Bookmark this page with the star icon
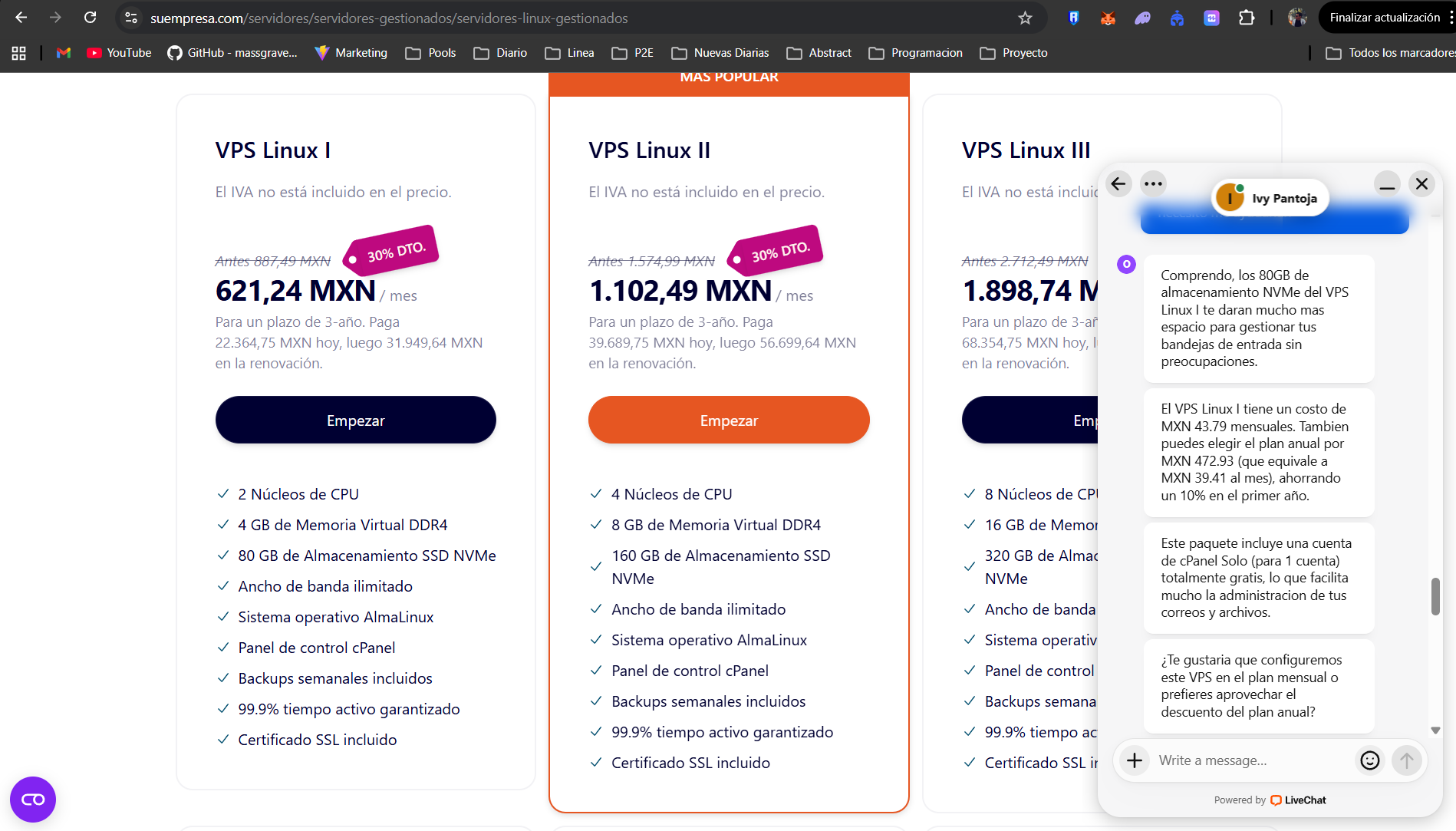The image size is (1456, 831). click(x=1025, y=18)
